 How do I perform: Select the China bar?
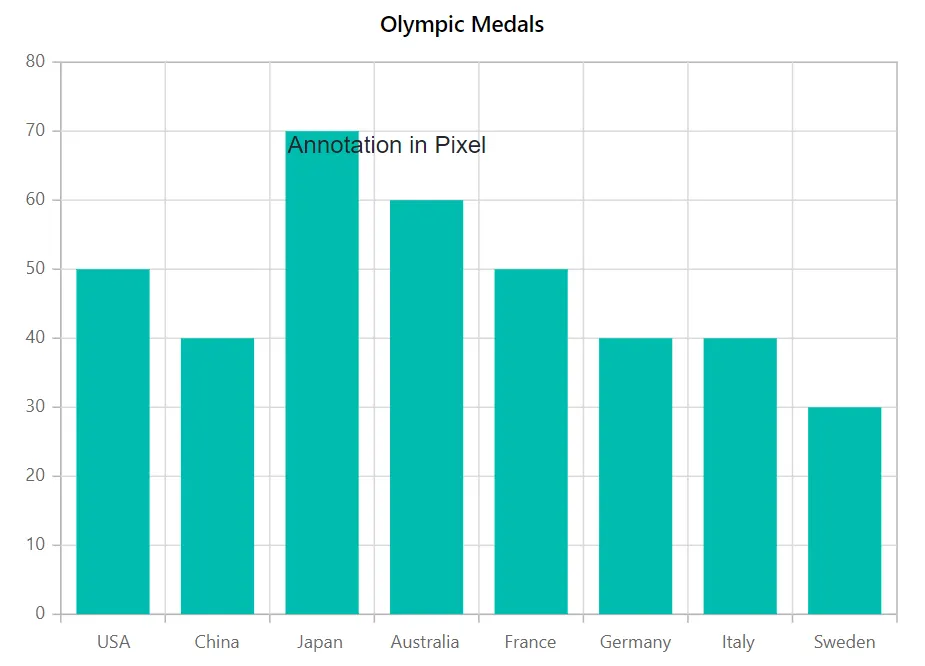point(217,476)
